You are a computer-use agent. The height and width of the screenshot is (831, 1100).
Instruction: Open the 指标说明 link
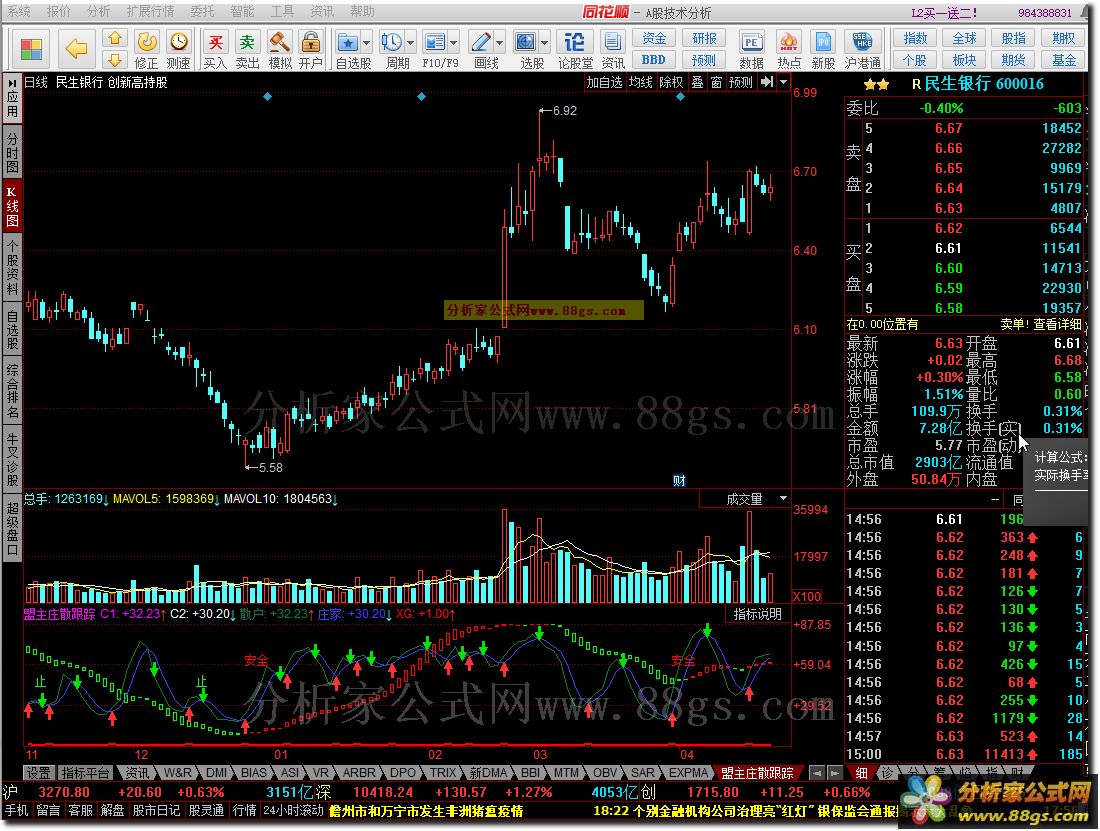757,614
